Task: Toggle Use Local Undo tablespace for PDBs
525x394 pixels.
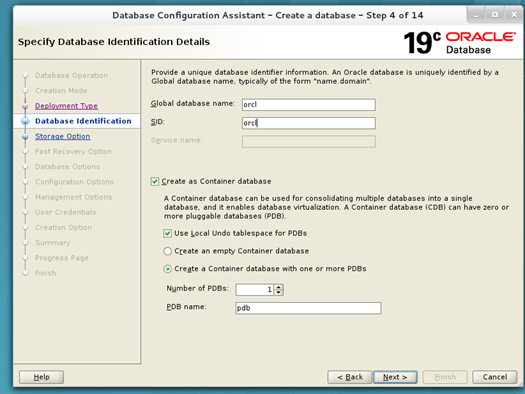Action: coord(167,233)
